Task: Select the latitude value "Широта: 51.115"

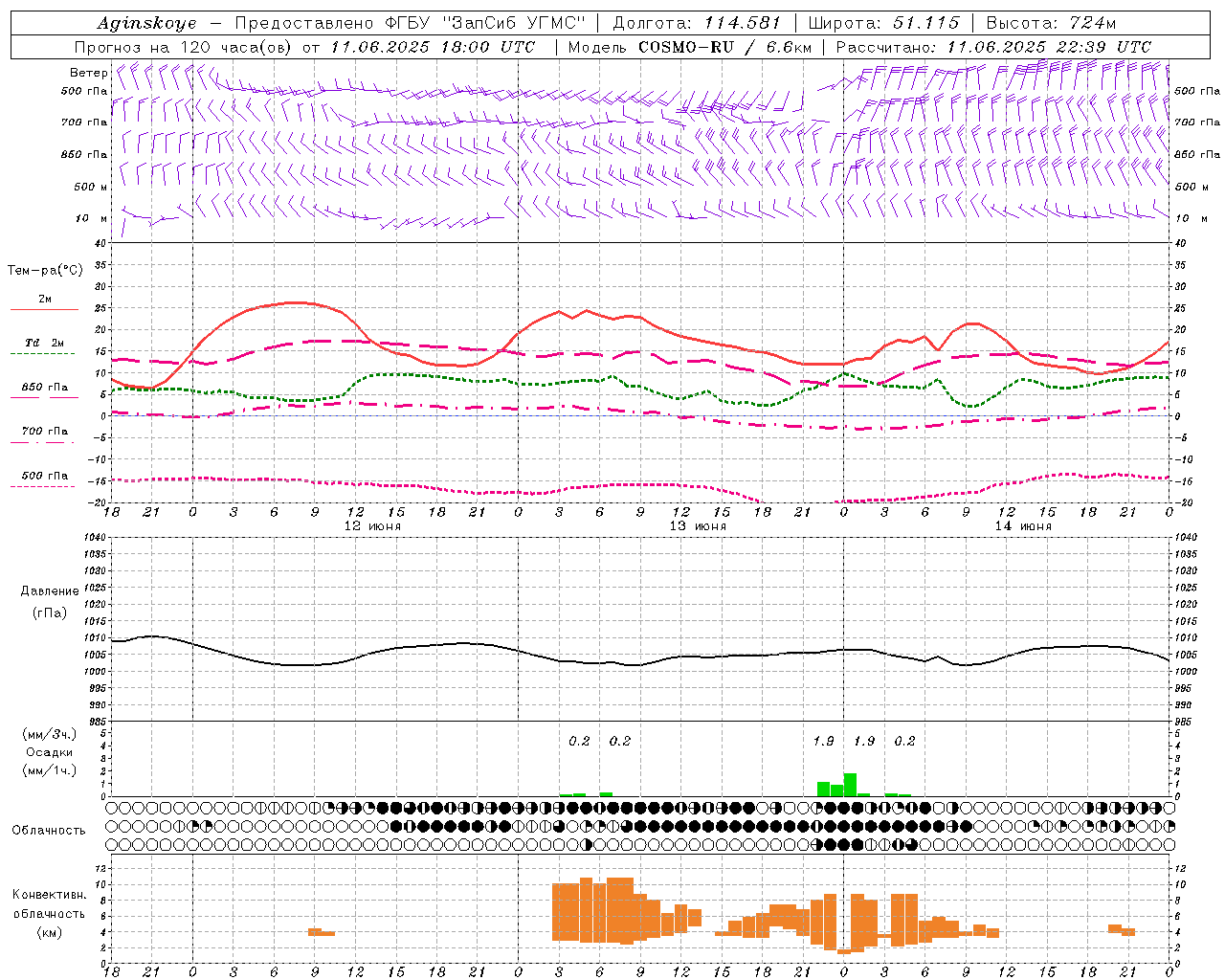Action: point(883,23)
